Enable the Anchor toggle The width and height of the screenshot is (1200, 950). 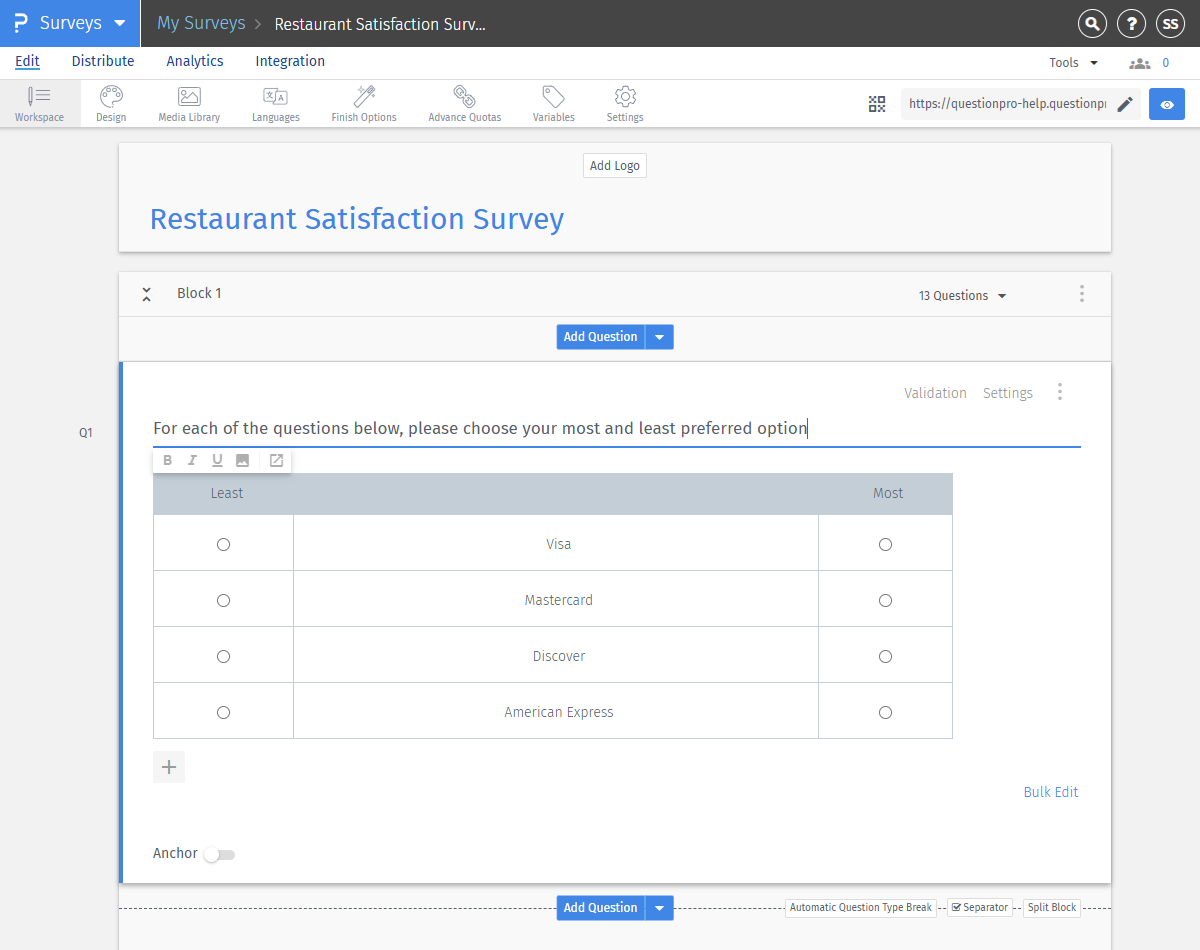tap(220, 854)
